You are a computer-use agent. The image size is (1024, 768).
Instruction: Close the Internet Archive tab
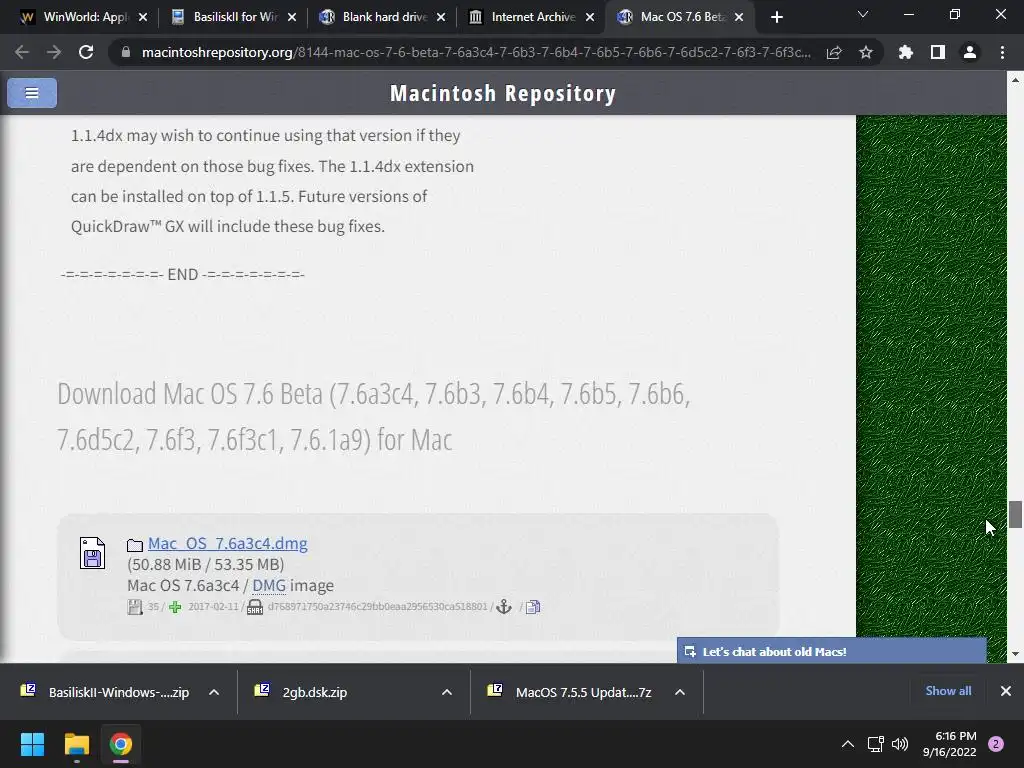pos(590,17)
